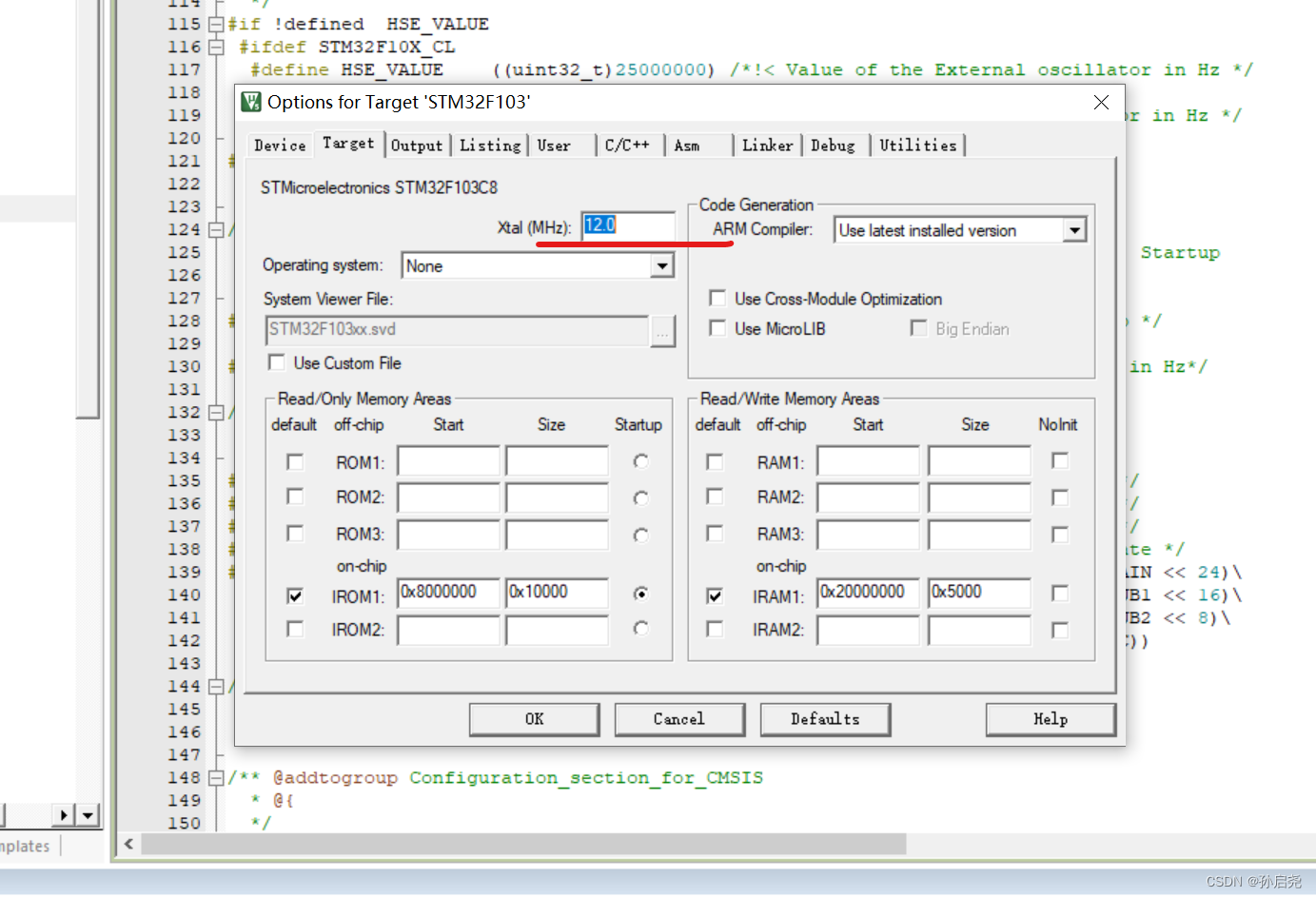The width and height of the screenshot is (1316, 897).
Task: Collapse the code fold at line 116
Action: point(216,47)
